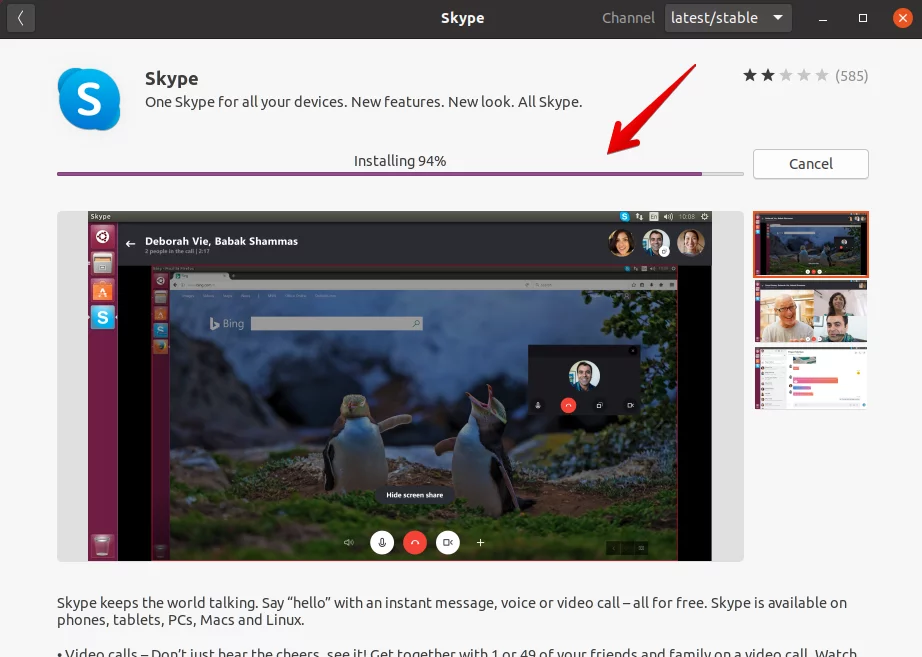Minimize the Ubuntu Software window
The width and height of the screenshot is (922, 657).
pyautogui.click(x=823, y=18)
